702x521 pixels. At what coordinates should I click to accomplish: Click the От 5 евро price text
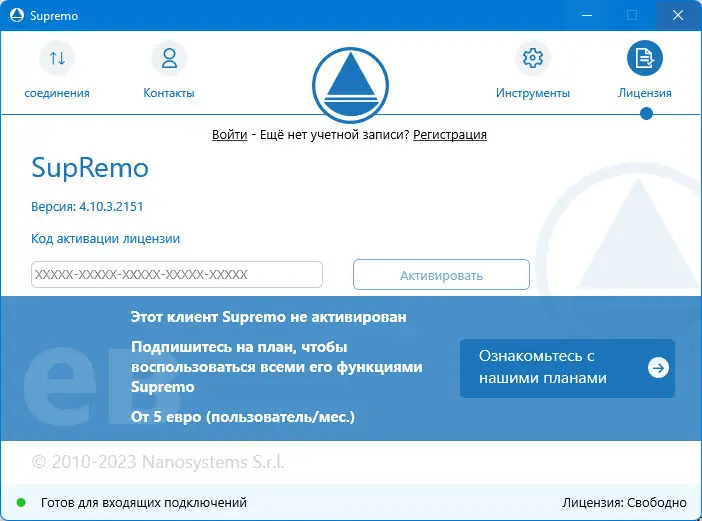click(243, 417)
